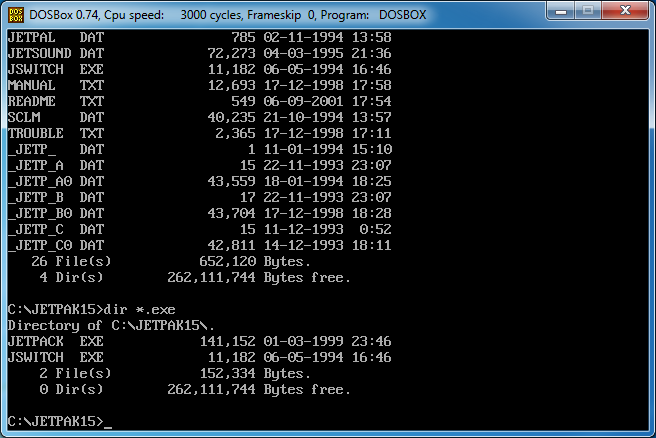This screenshot has width=656, height=438.
Task: Click the DOSBox icon in the title bar
Action: (x=17, y=13)
